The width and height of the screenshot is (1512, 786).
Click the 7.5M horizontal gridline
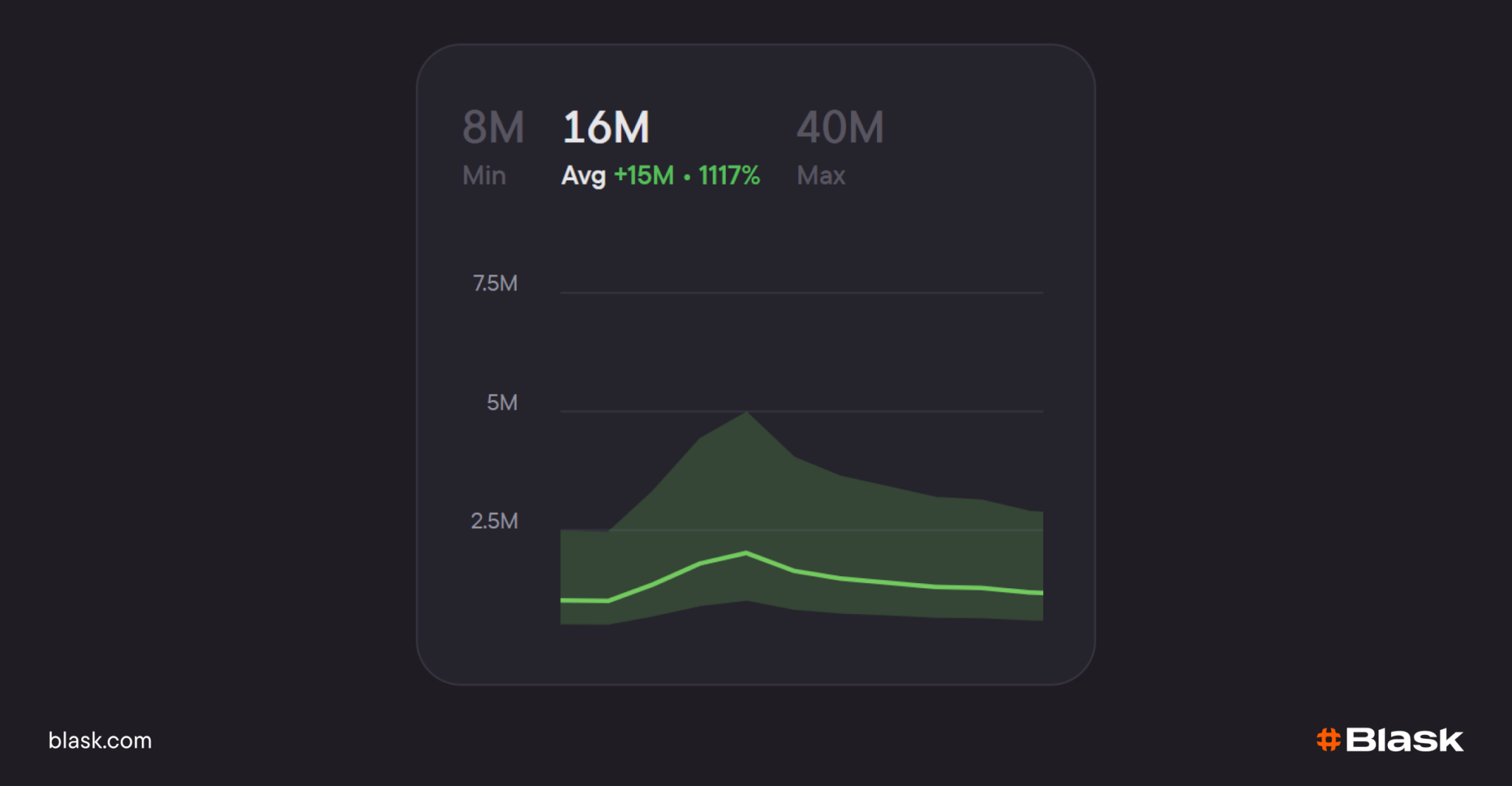tap(802, 293)
